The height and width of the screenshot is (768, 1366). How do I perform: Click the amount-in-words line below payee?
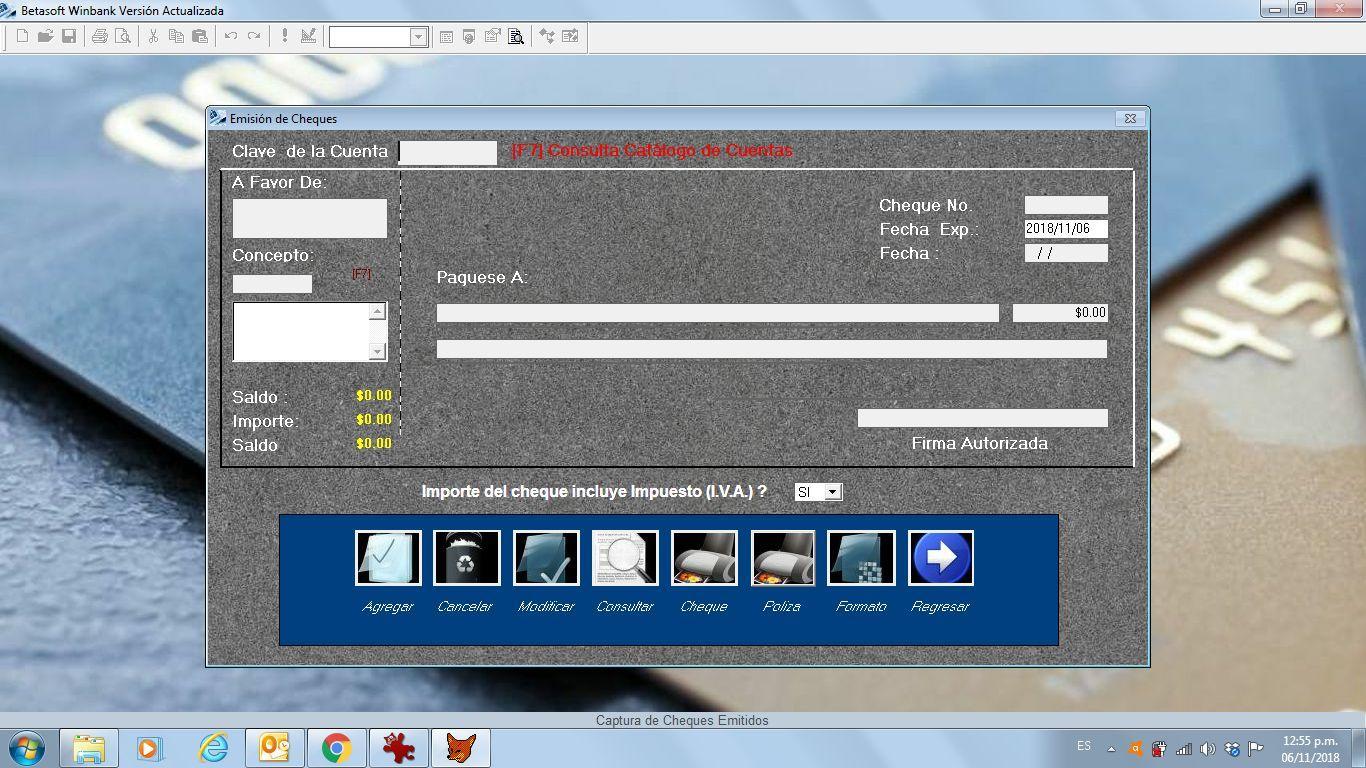pos(772,349)
